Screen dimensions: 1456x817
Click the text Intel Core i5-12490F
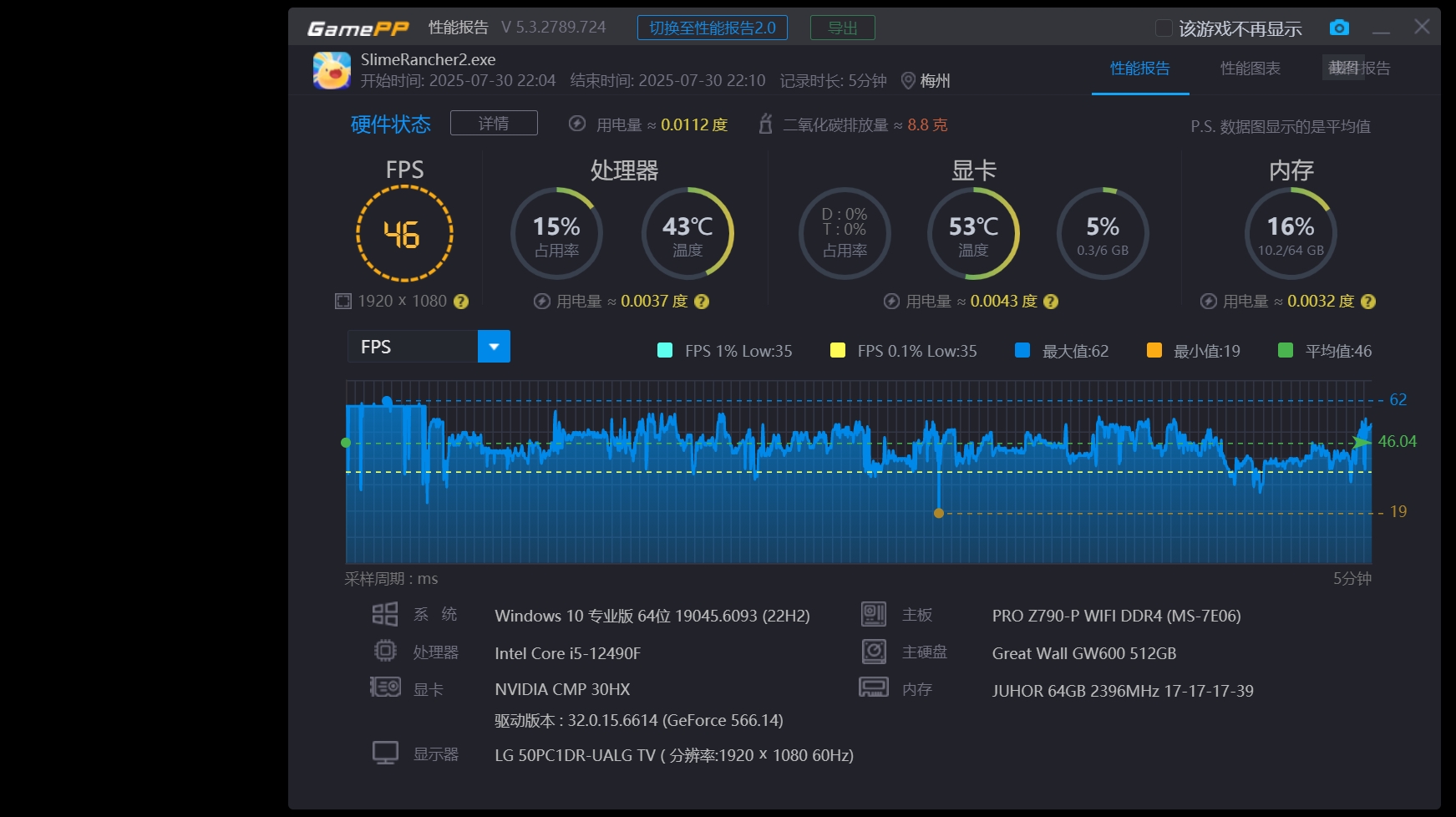tap(567, 653)
